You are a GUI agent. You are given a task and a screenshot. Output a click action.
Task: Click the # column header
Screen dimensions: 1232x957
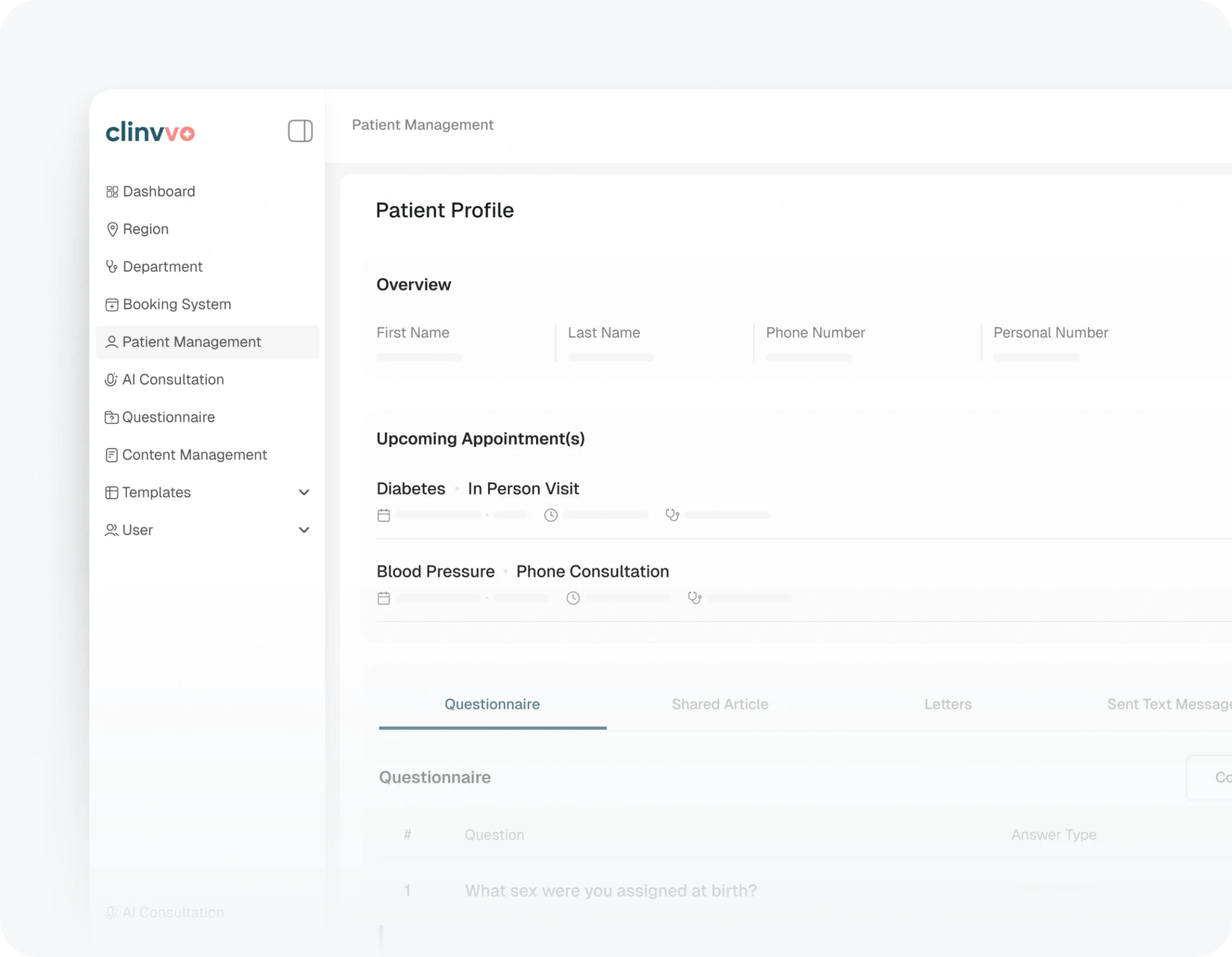click(x=407, y=835)
